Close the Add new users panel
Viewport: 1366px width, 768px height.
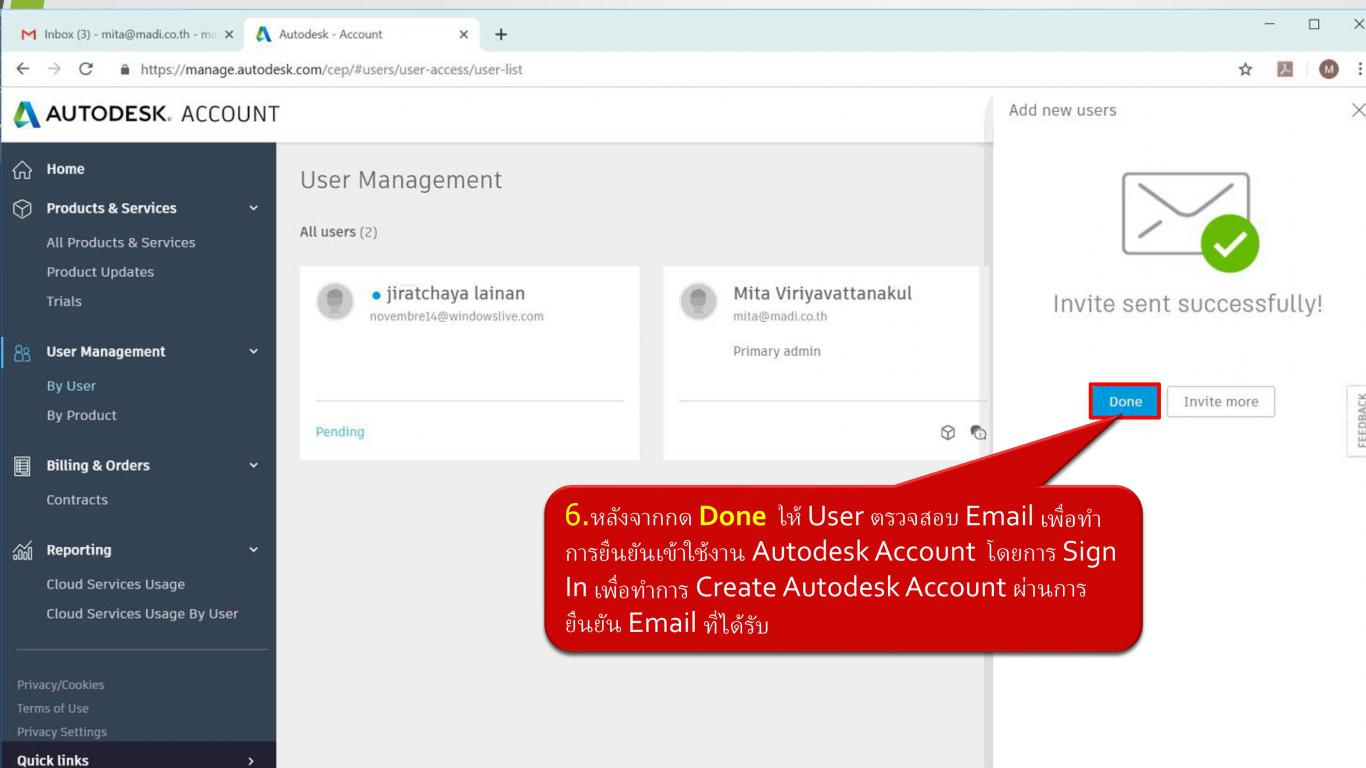point(1357,110)
